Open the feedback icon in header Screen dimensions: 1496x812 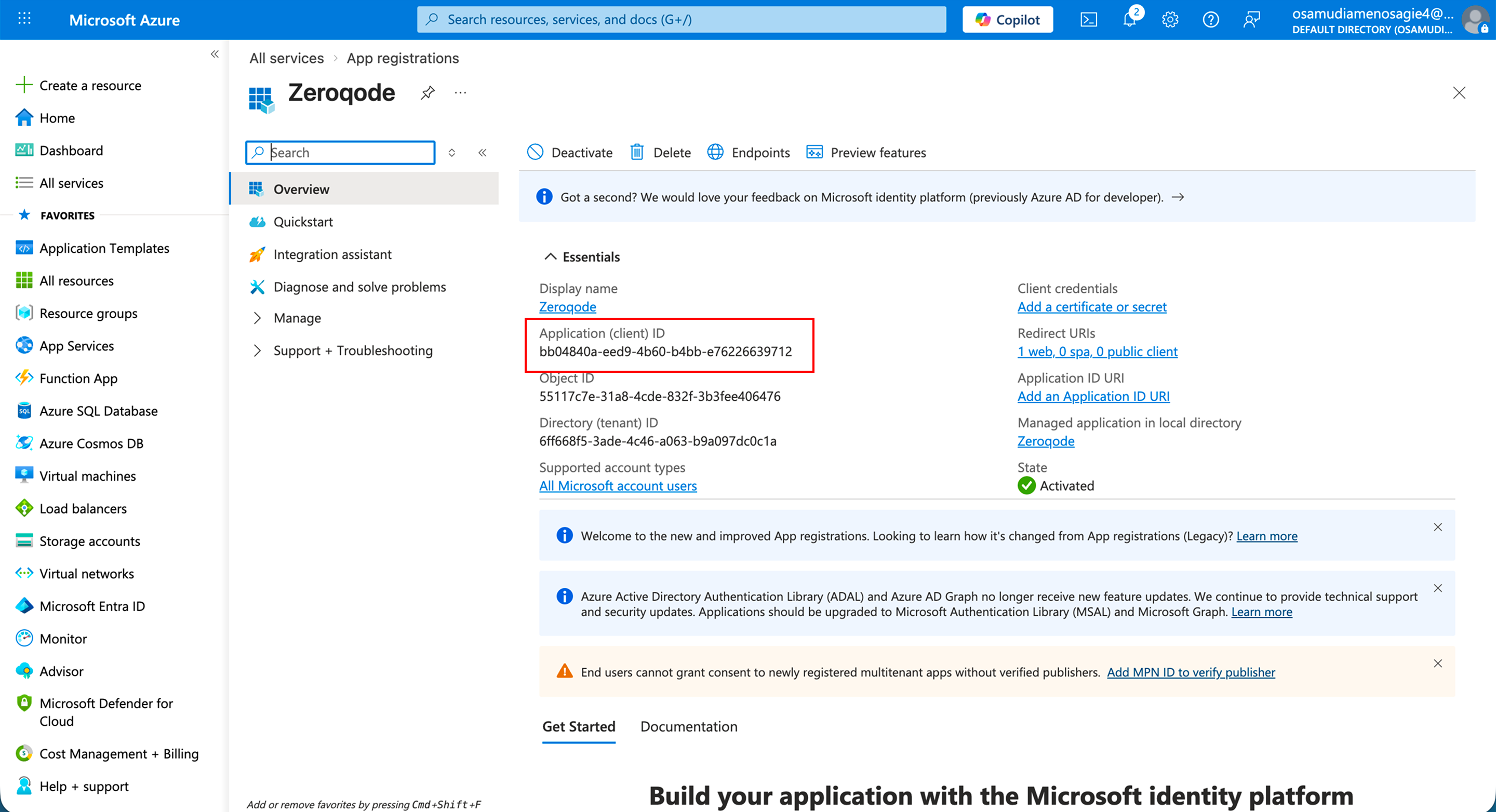(x=1251, y=20)
